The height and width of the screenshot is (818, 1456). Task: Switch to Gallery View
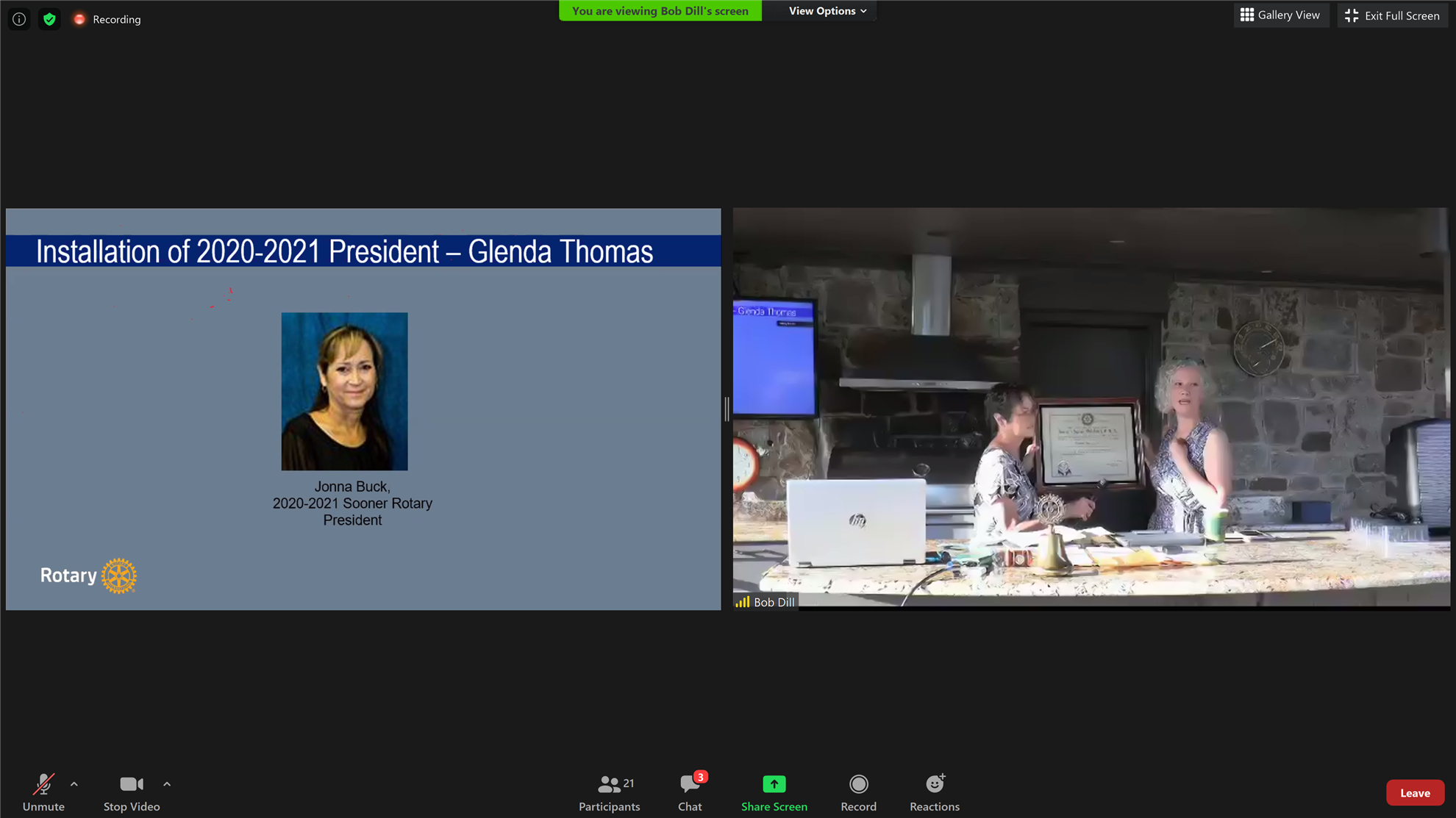tap(1280, 15)
